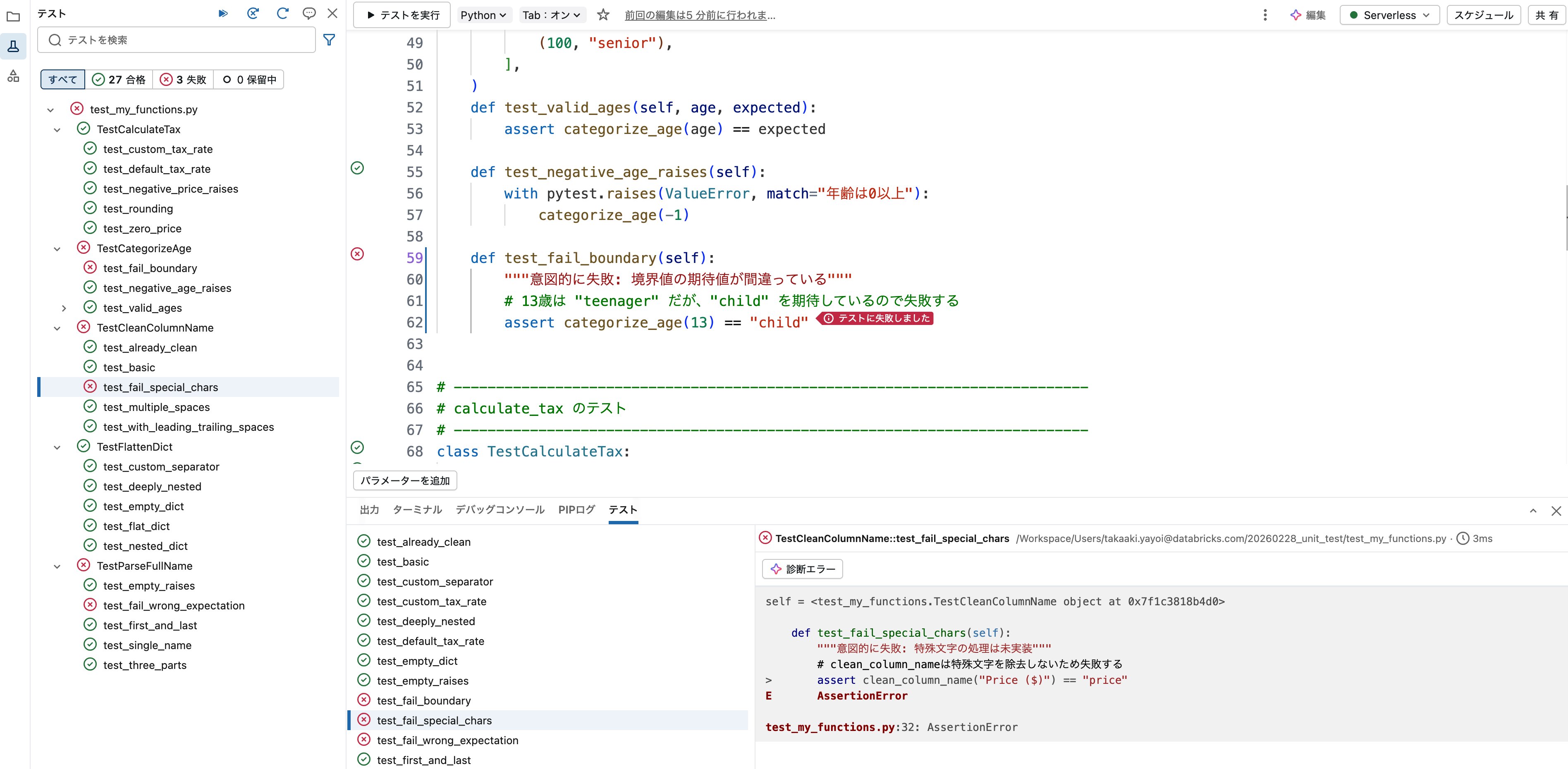Open the filter funnel icon

[329, 40]
